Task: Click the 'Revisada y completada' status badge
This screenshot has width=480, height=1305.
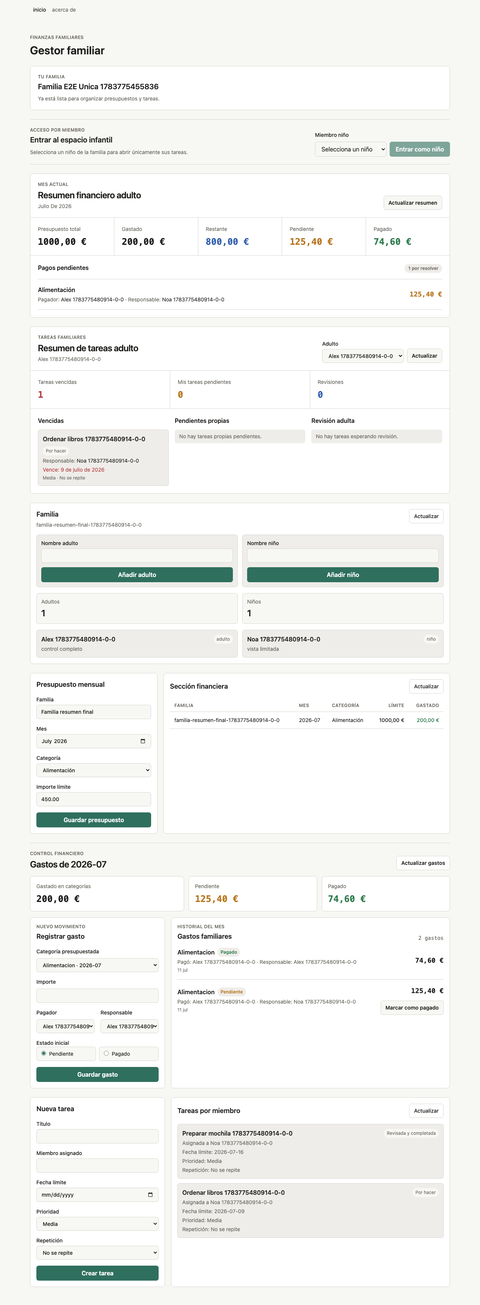Action: click(x=412, y=1133)
